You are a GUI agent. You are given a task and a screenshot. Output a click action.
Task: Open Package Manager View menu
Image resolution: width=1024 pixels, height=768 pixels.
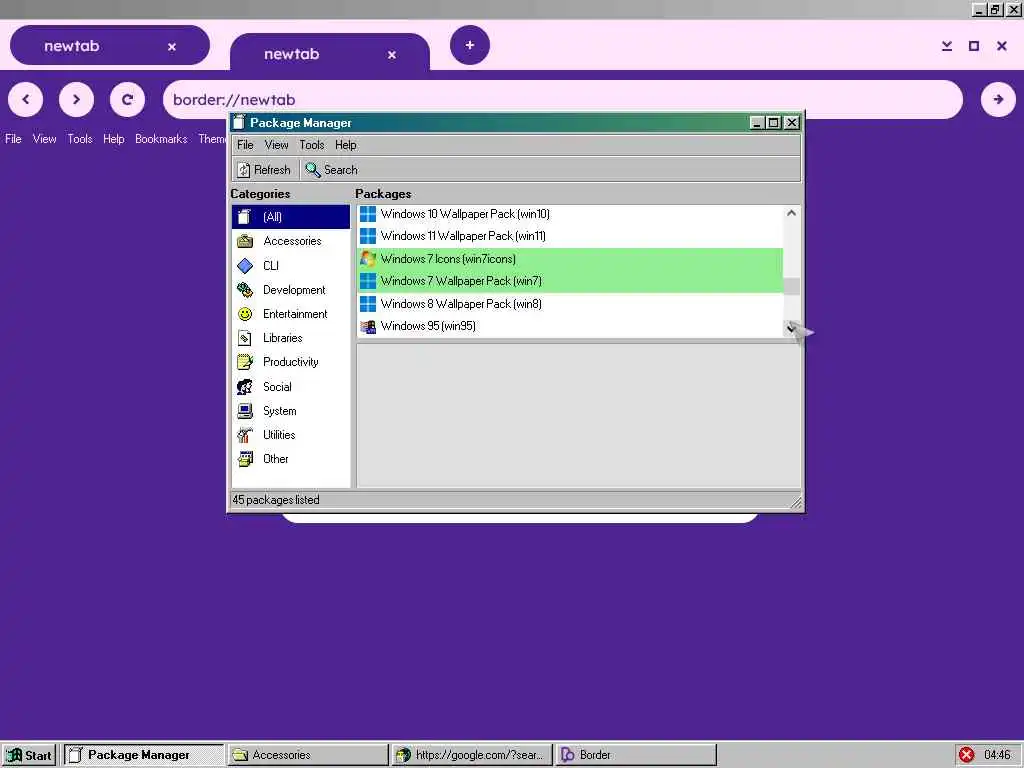(x=276, y=145)
